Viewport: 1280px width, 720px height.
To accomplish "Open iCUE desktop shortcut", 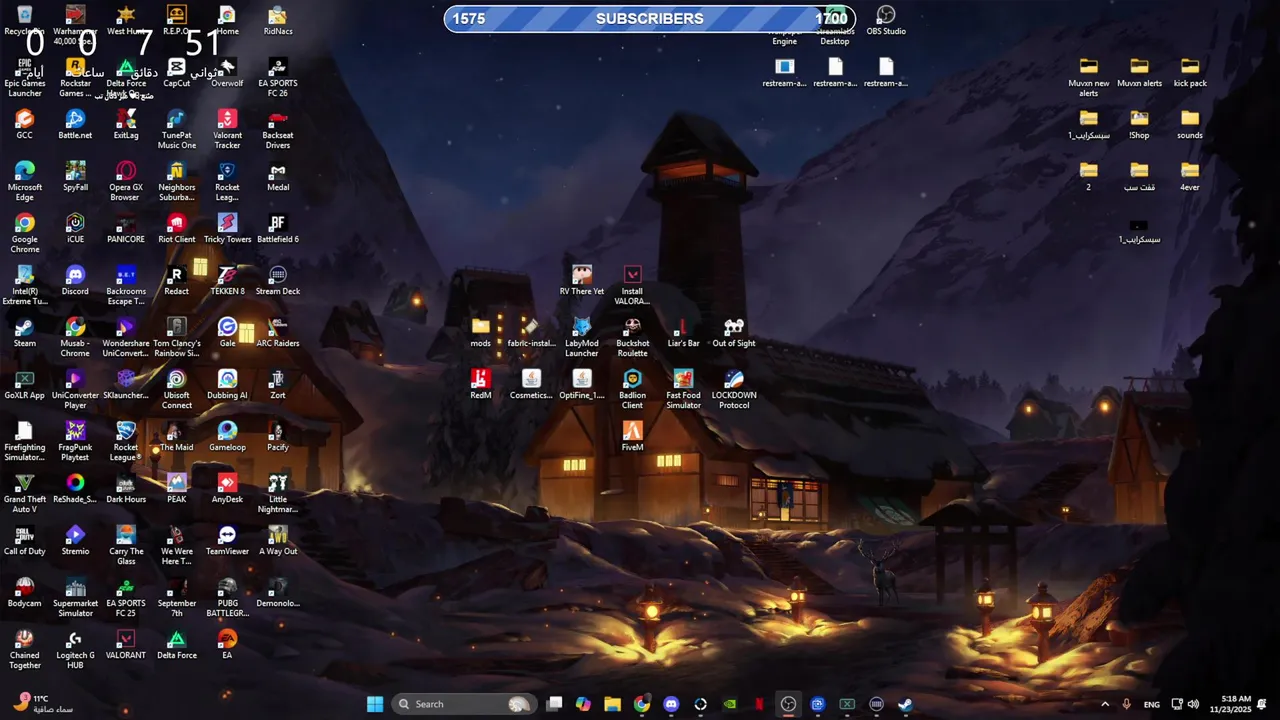I will point(75,227).
